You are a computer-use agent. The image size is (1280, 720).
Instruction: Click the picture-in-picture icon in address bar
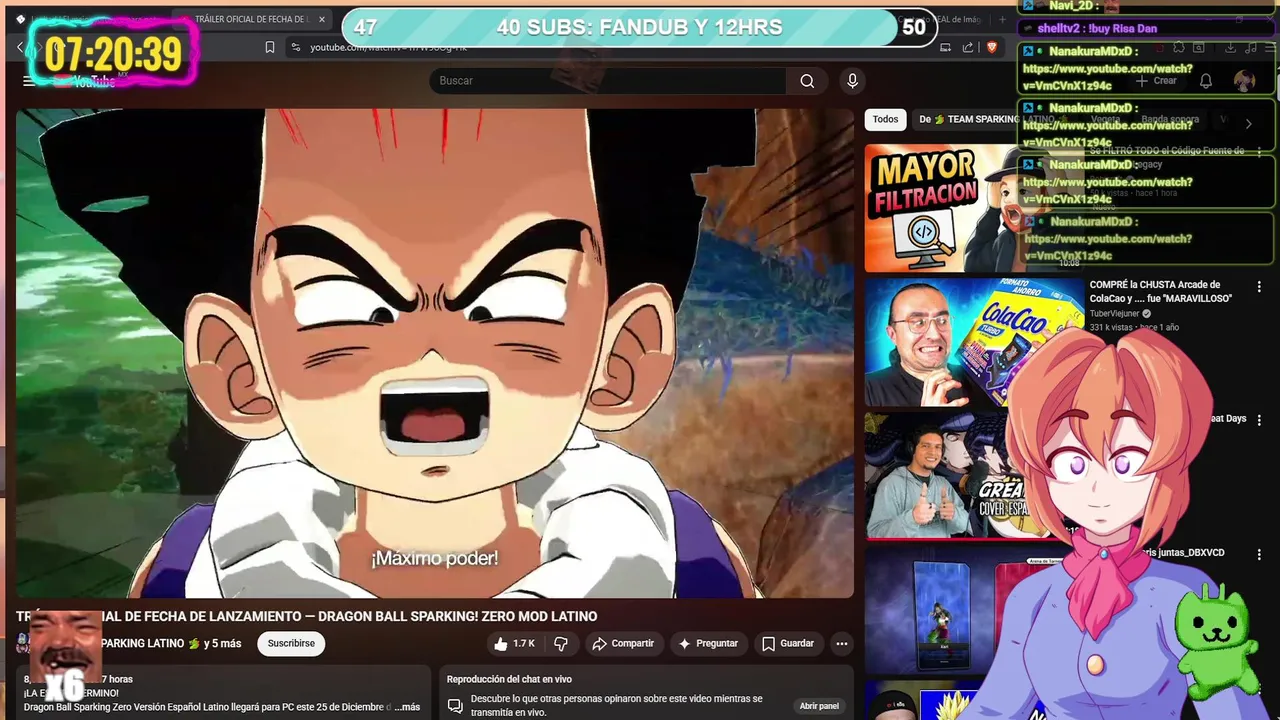click(945, 47)
